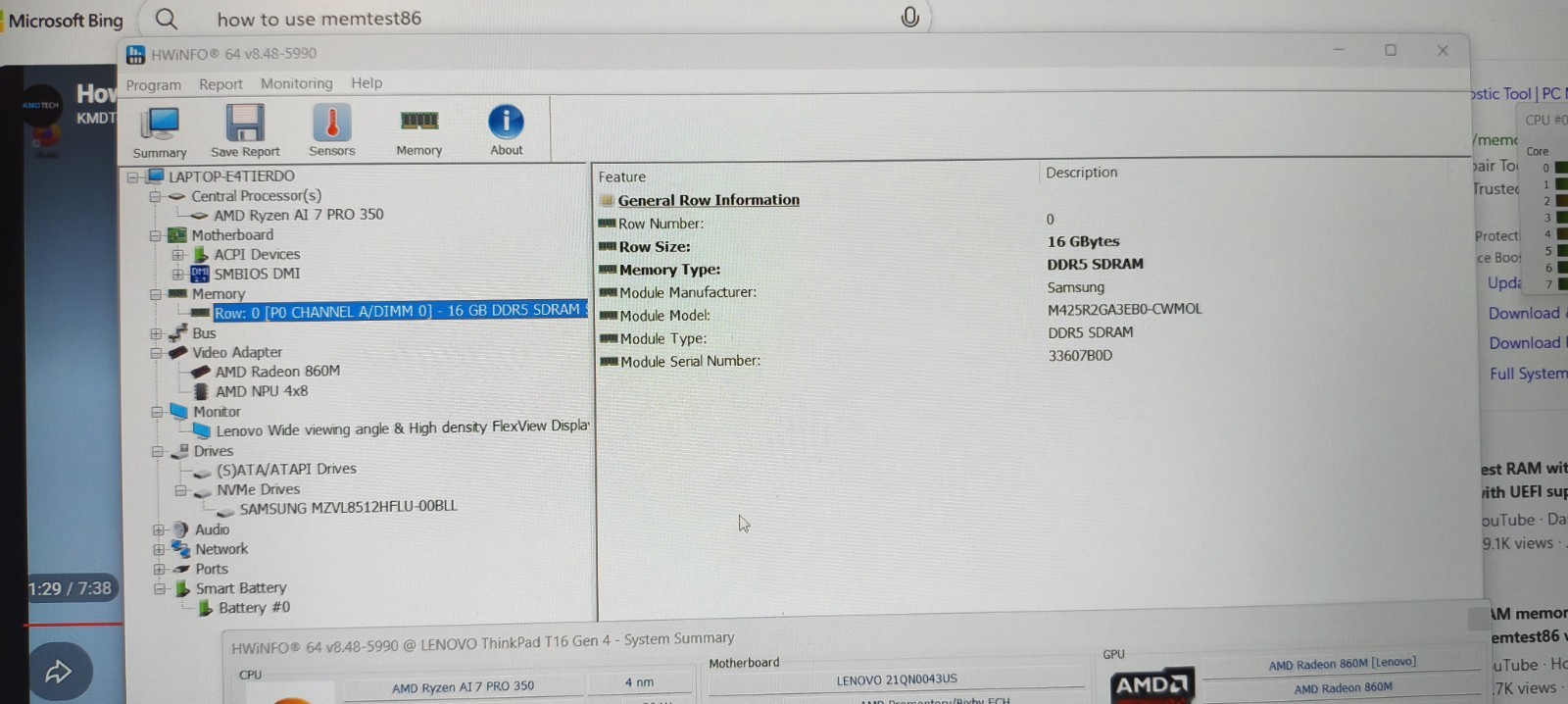Image resolution: width=1568 pixels, height=704 pixels.
Task: Expand the Bus tree node
Action: (x=156, y=333)
